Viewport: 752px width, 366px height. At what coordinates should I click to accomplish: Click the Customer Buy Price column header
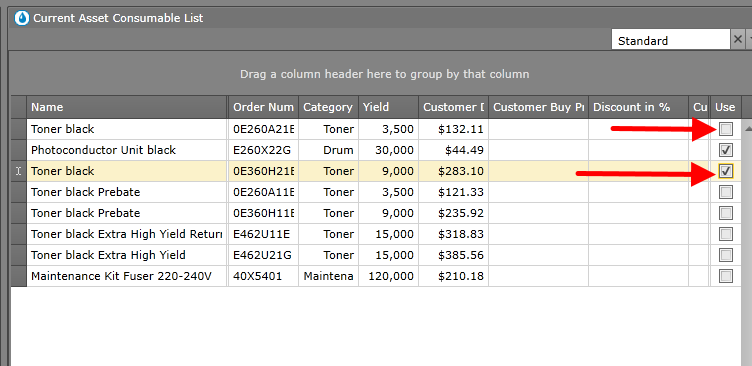(x=539, y=107)
